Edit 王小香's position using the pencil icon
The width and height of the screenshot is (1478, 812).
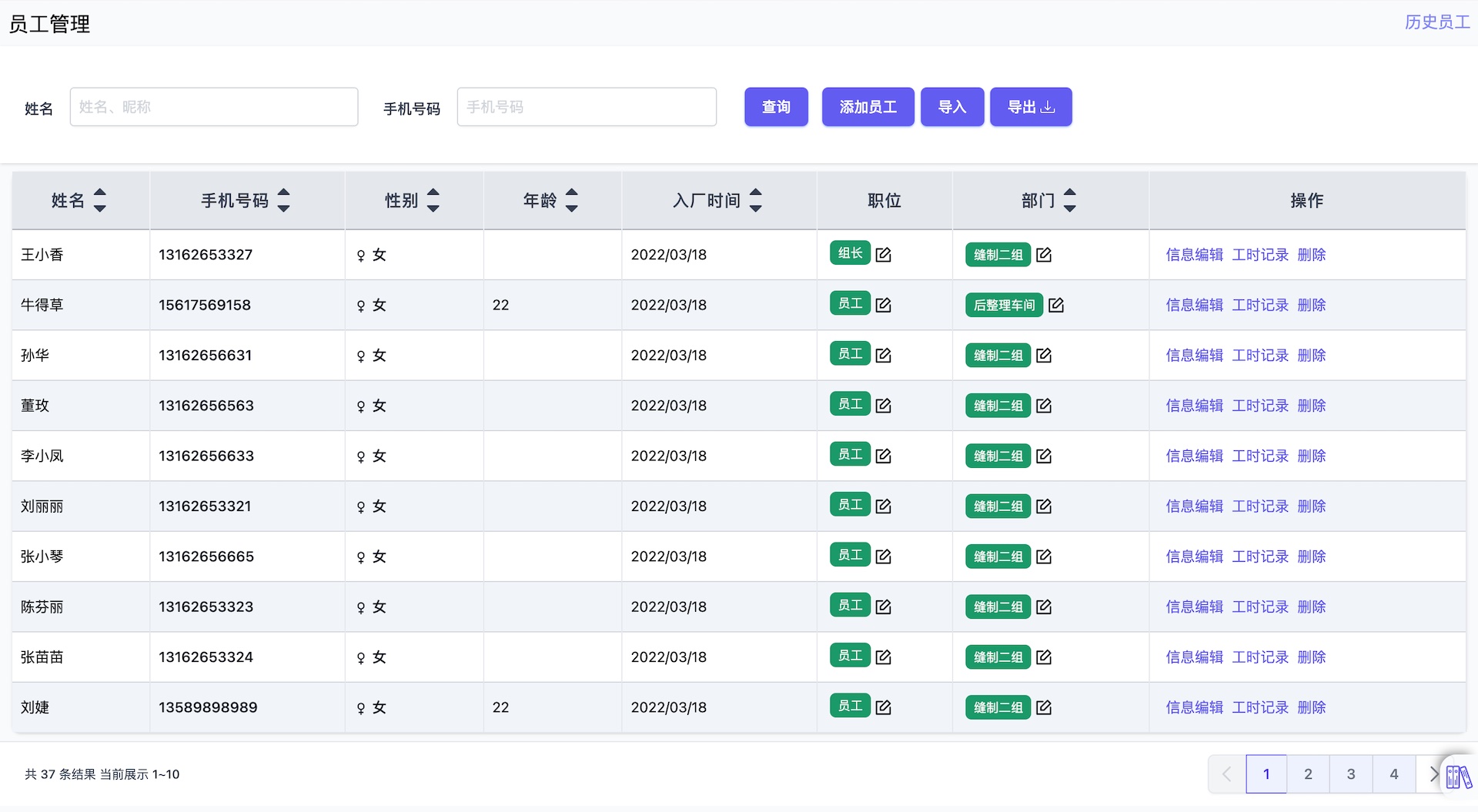(x=884, y=254)
